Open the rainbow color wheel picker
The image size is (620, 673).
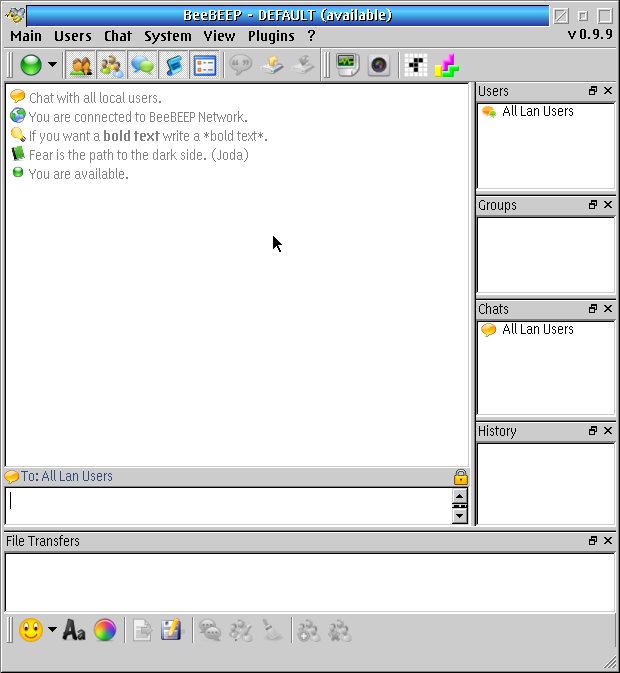105,630
